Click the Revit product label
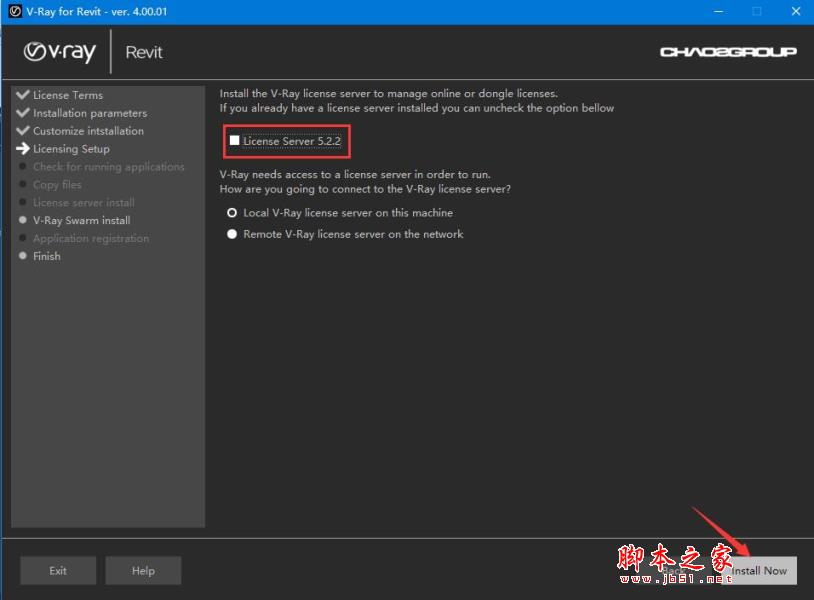 [x=144, y=52]
